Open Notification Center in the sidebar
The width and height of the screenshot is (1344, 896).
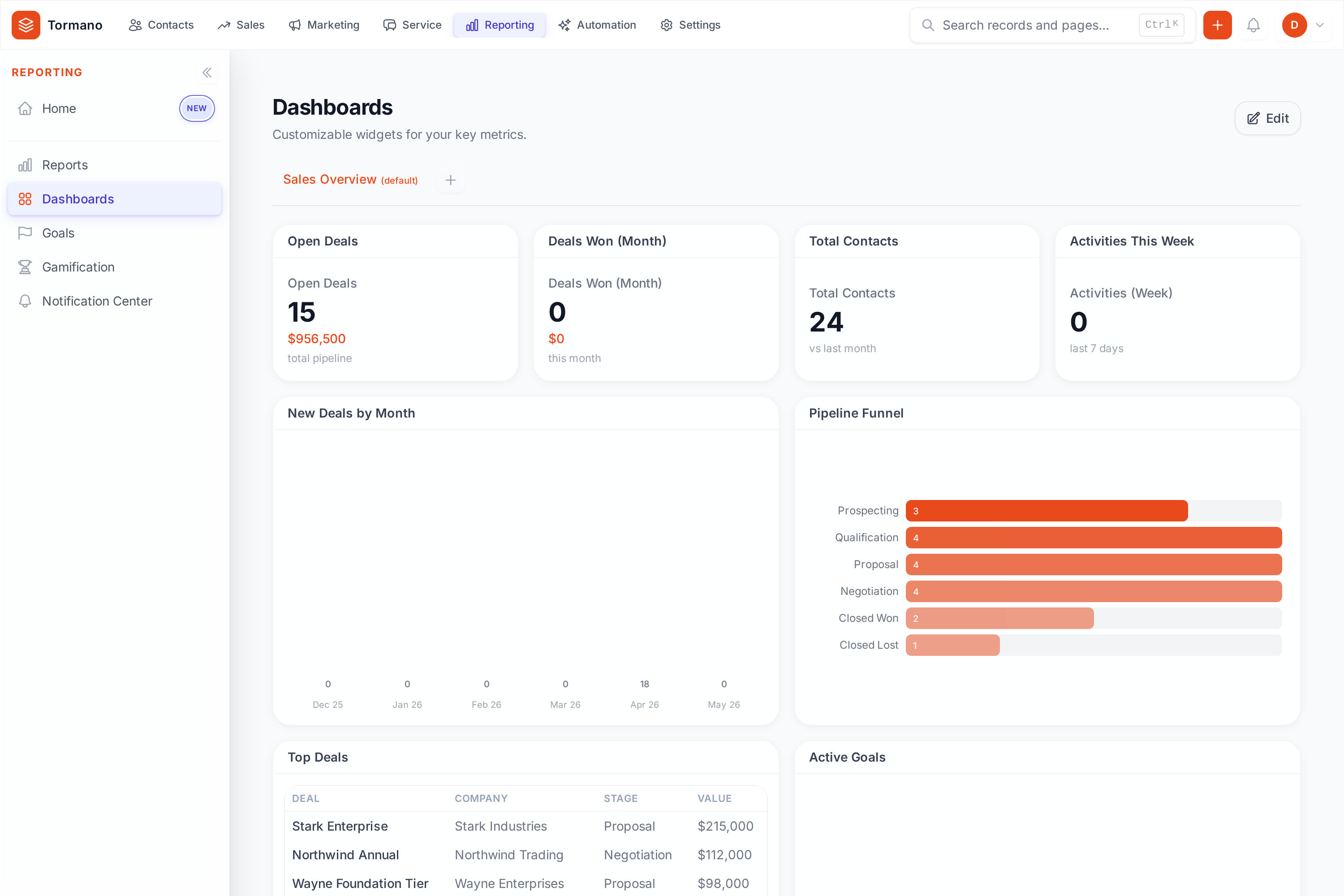(114, 301)
